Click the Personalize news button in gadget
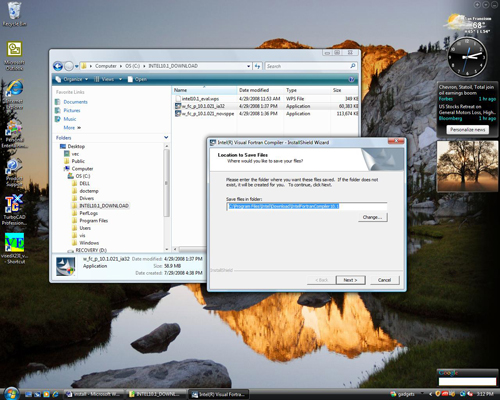This screenshot has width=500, height=400. coord(468,130)
